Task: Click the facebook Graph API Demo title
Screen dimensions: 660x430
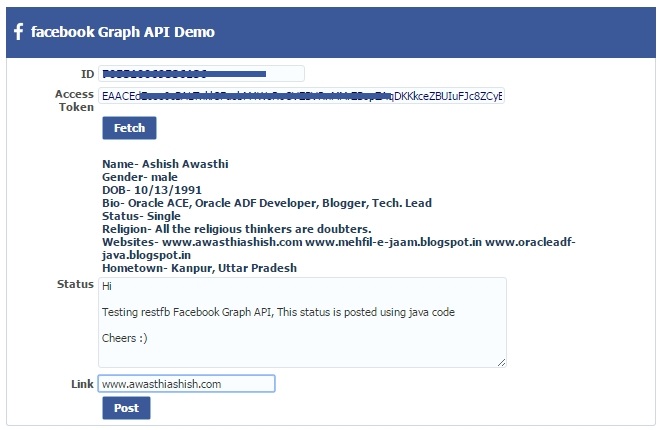Action: (122, 32)
